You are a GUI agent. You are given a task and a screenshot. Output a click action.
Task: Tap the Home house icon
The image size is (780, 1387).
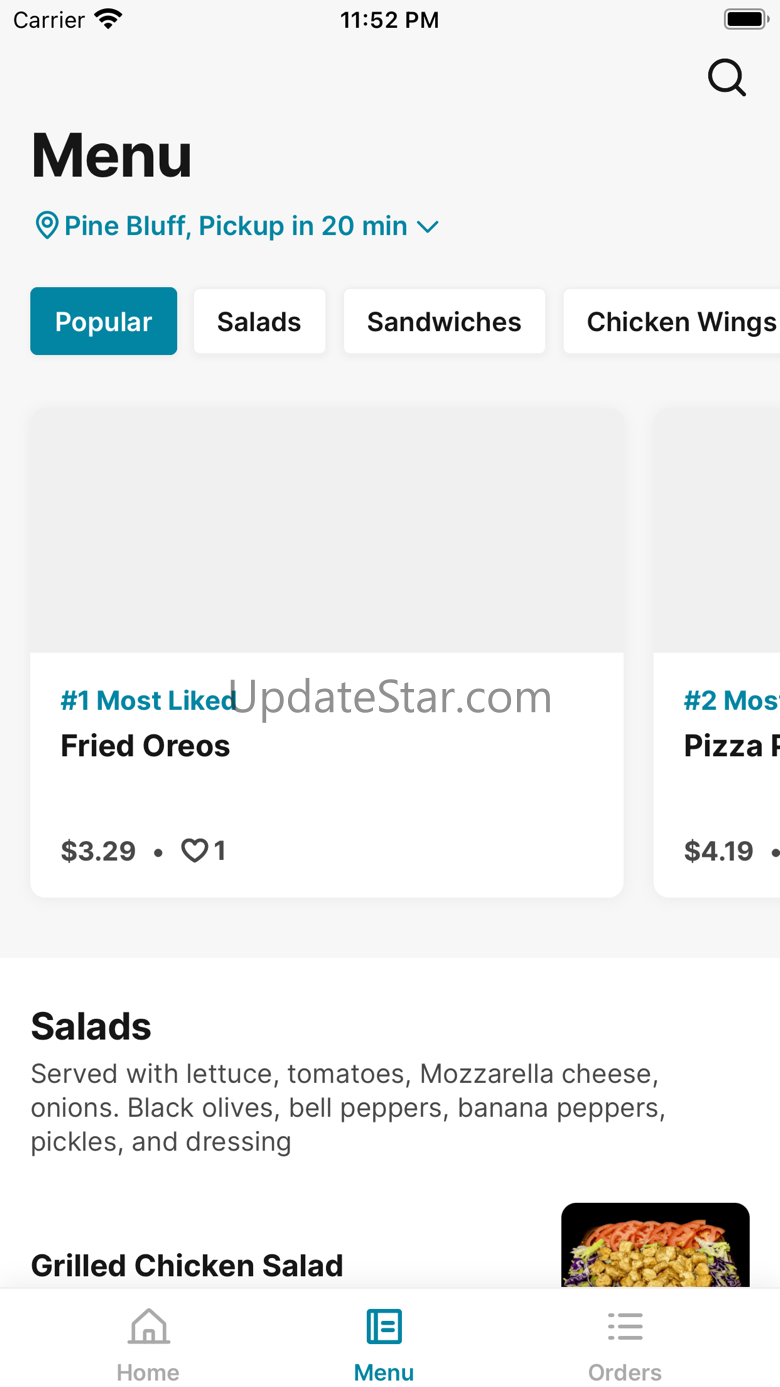point(148,1328)
